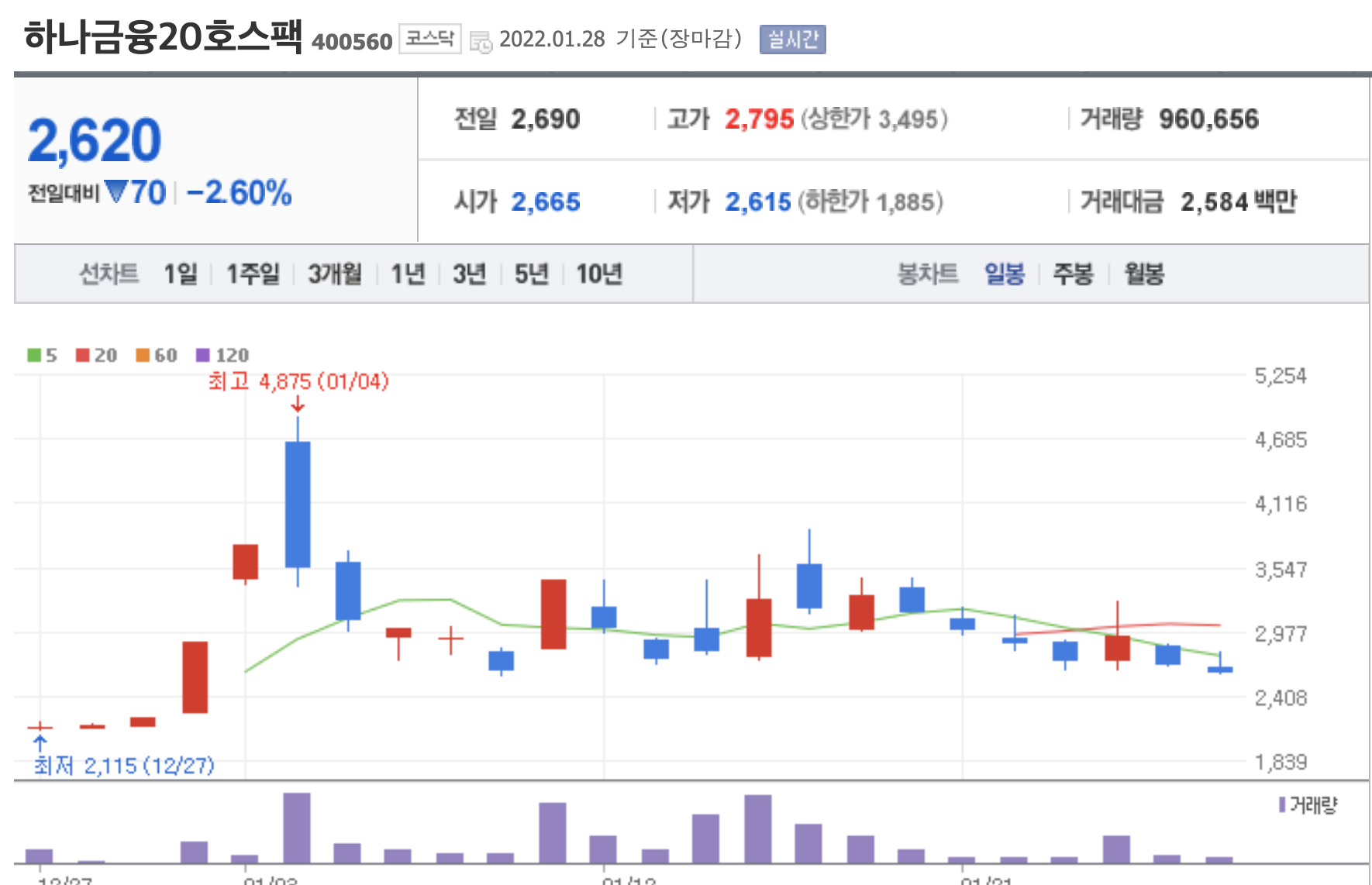Click the red 20-day moving average swatch

click(83, 355)
